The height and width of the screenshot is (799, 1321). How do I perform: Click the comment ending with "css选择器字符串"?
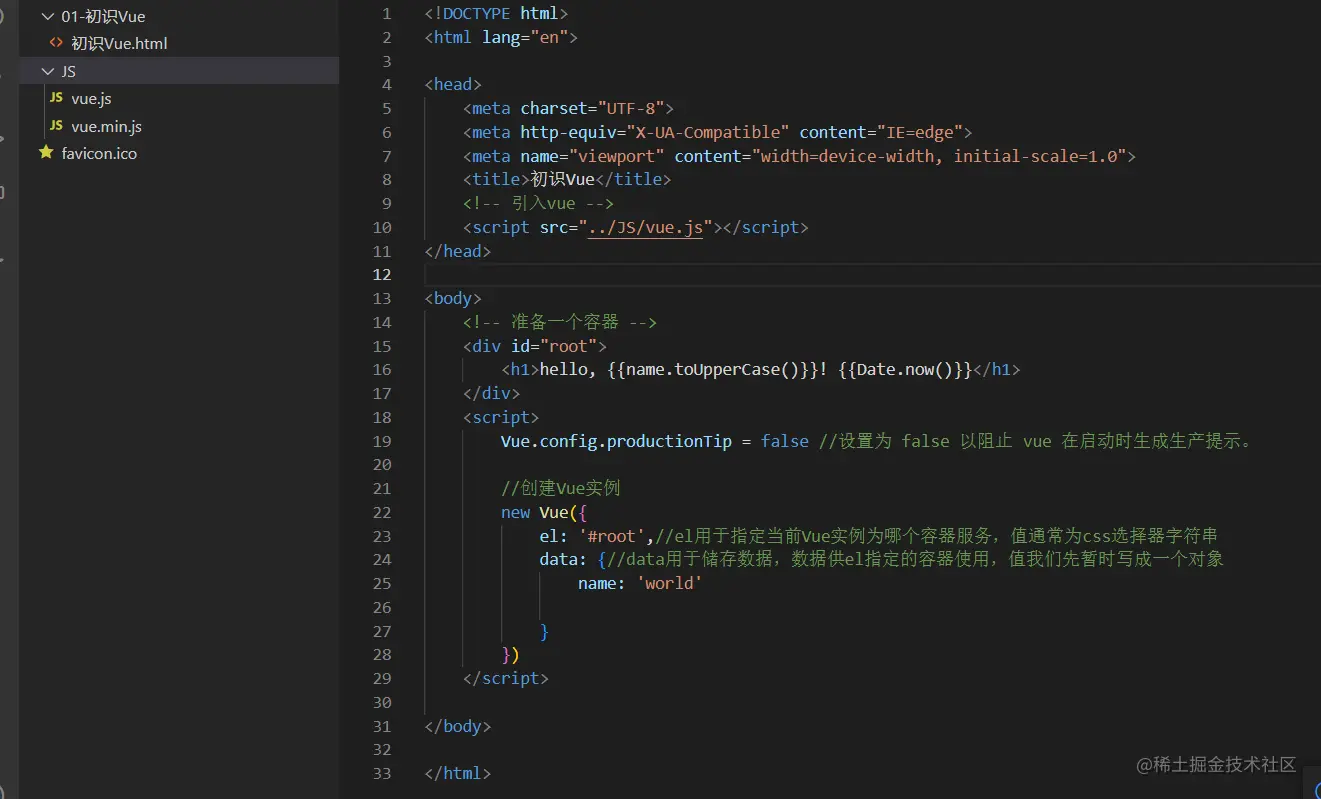pyautogui.click(x=936, y=536)
